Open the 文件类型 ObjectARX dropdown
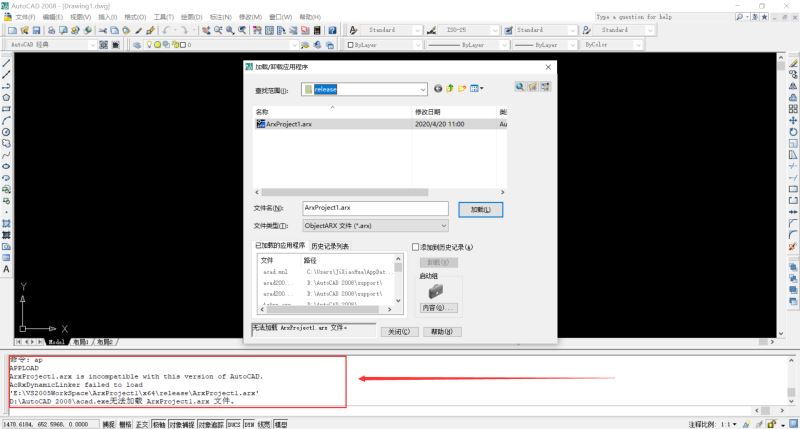This screenshot has height=429, width=800. [x=443, y=225]
